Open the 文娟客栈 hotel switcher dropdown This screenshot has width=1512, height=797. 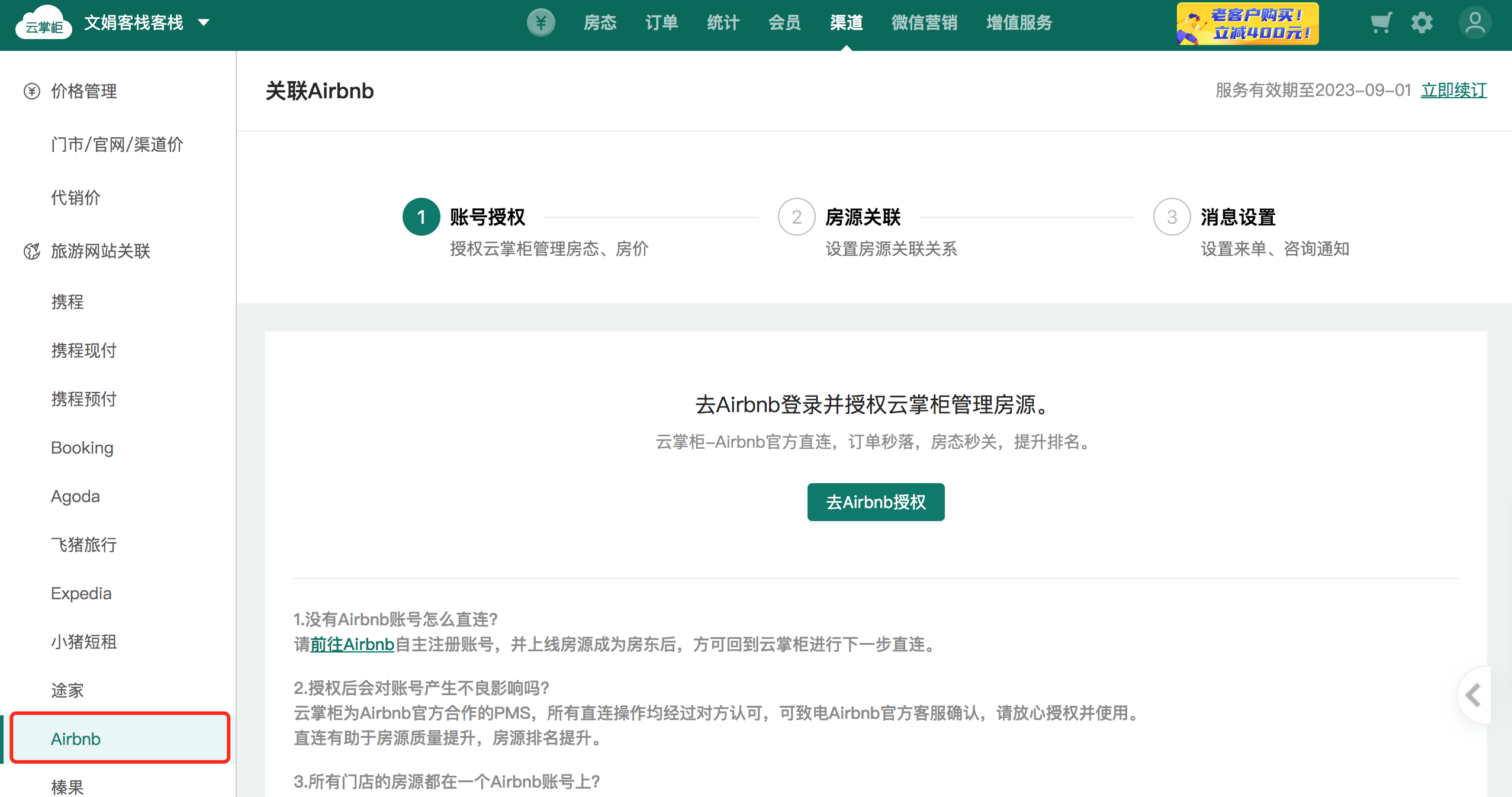pyautogui.click(x=203, y=23)
